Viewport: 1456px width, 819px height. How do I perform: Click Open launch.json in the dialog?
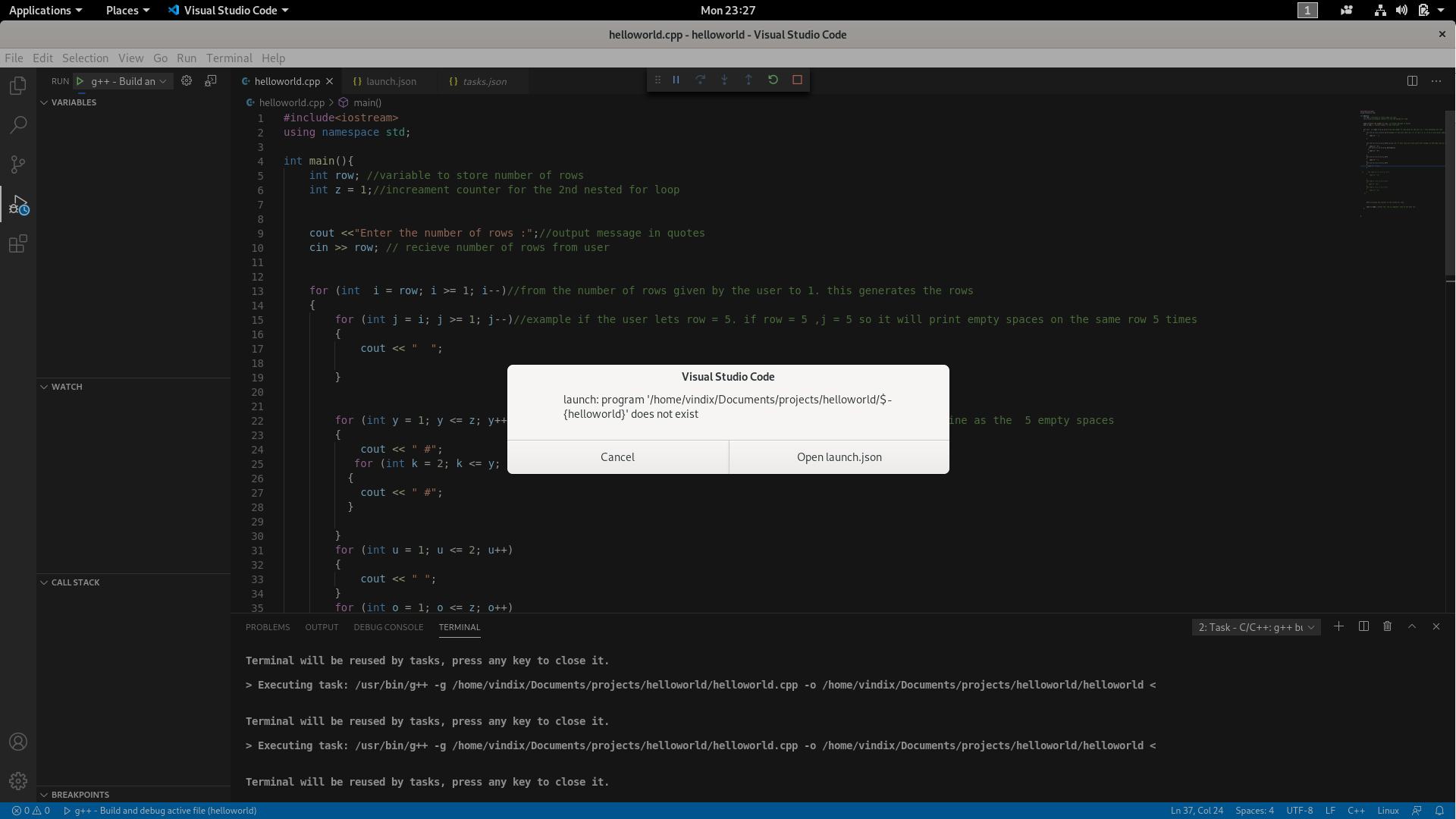pos(839,457)
